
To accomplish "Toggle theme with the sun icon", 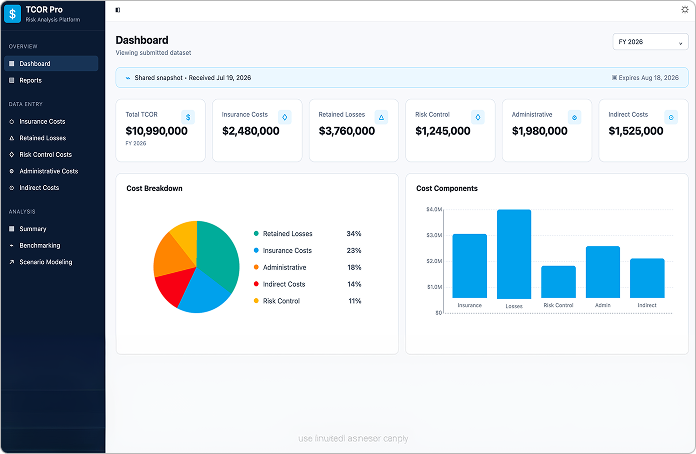I will point(684,9).
